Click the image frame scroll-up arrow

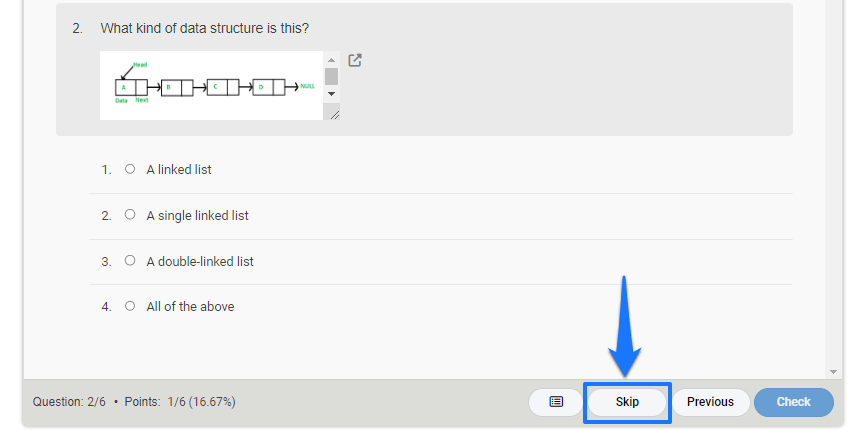pos(332,60)
